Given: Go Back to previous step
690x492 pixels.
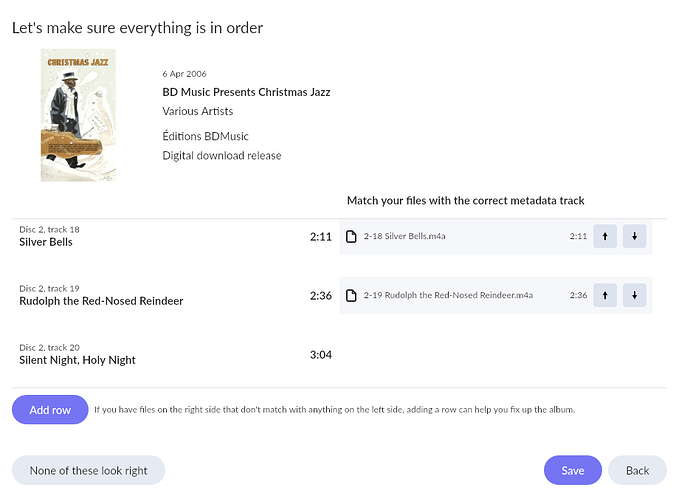Looking at the screenshot, I should tap(637, 470).
